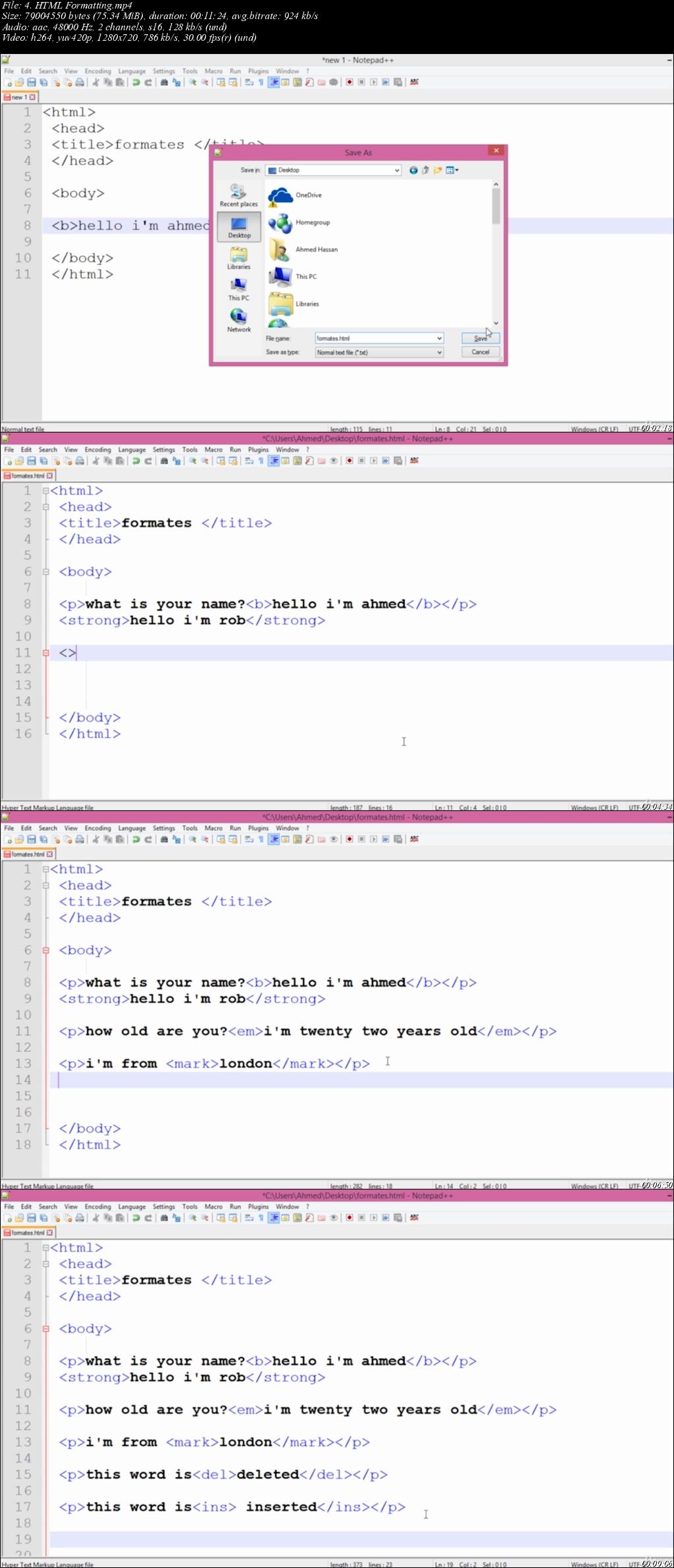Open File menu in '*new 1' window

coord(9,71)
